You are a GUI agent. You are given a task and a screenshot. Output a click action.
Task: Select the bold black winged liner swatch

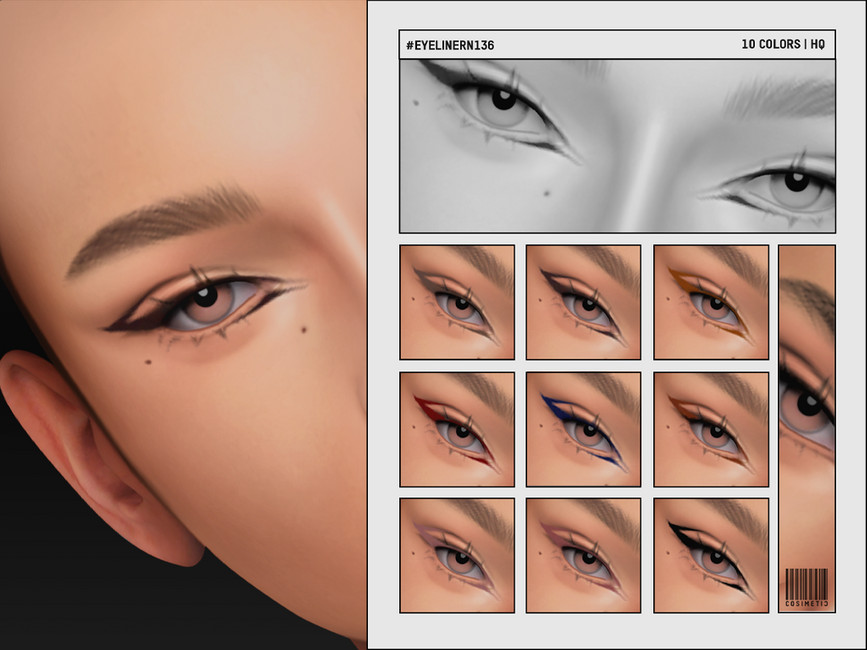(712, 555)
